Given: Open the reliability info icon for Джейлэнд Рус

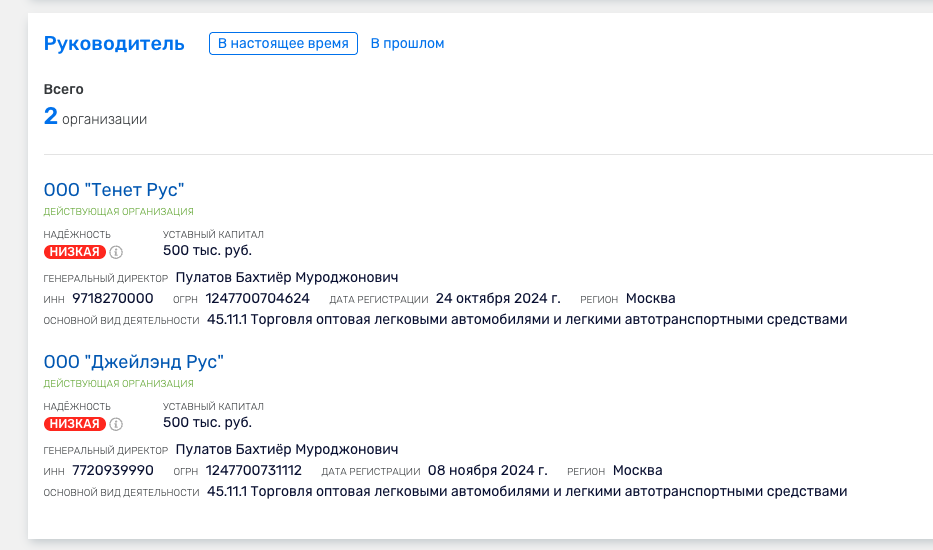Looking at the screenshot, I should coord(116,424).
